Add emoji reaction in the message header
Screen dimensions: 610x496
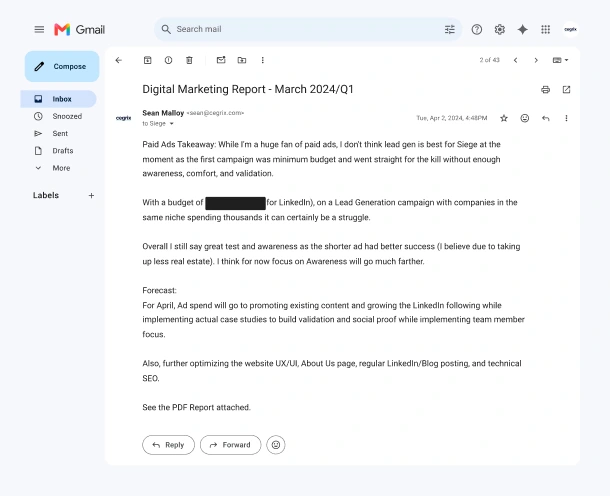click(x=525, y=118)
